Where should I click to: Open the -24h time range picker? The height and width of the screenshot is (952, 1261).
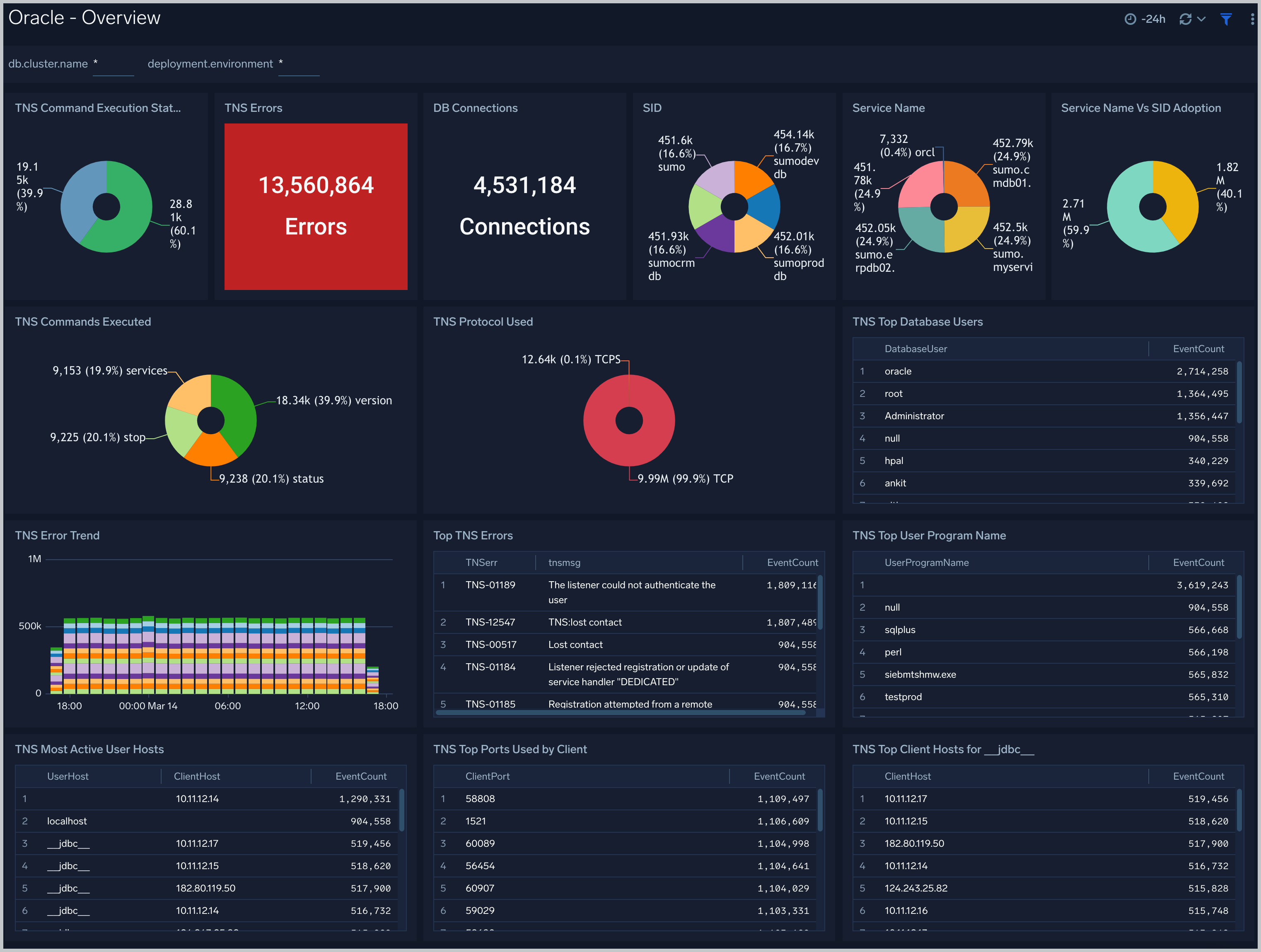click(x=1145, y=19)
